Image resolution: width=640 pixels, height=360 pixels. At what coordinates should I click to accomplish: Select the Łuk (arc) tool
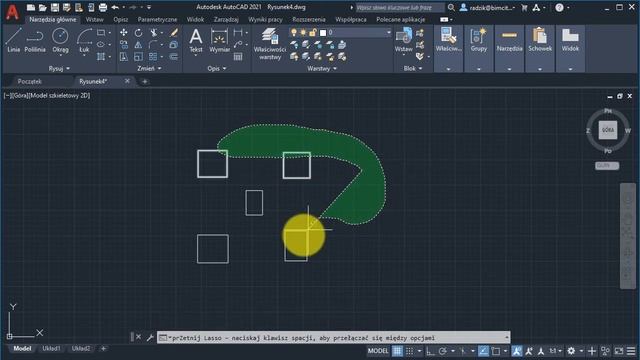click(x=84, y=40)
